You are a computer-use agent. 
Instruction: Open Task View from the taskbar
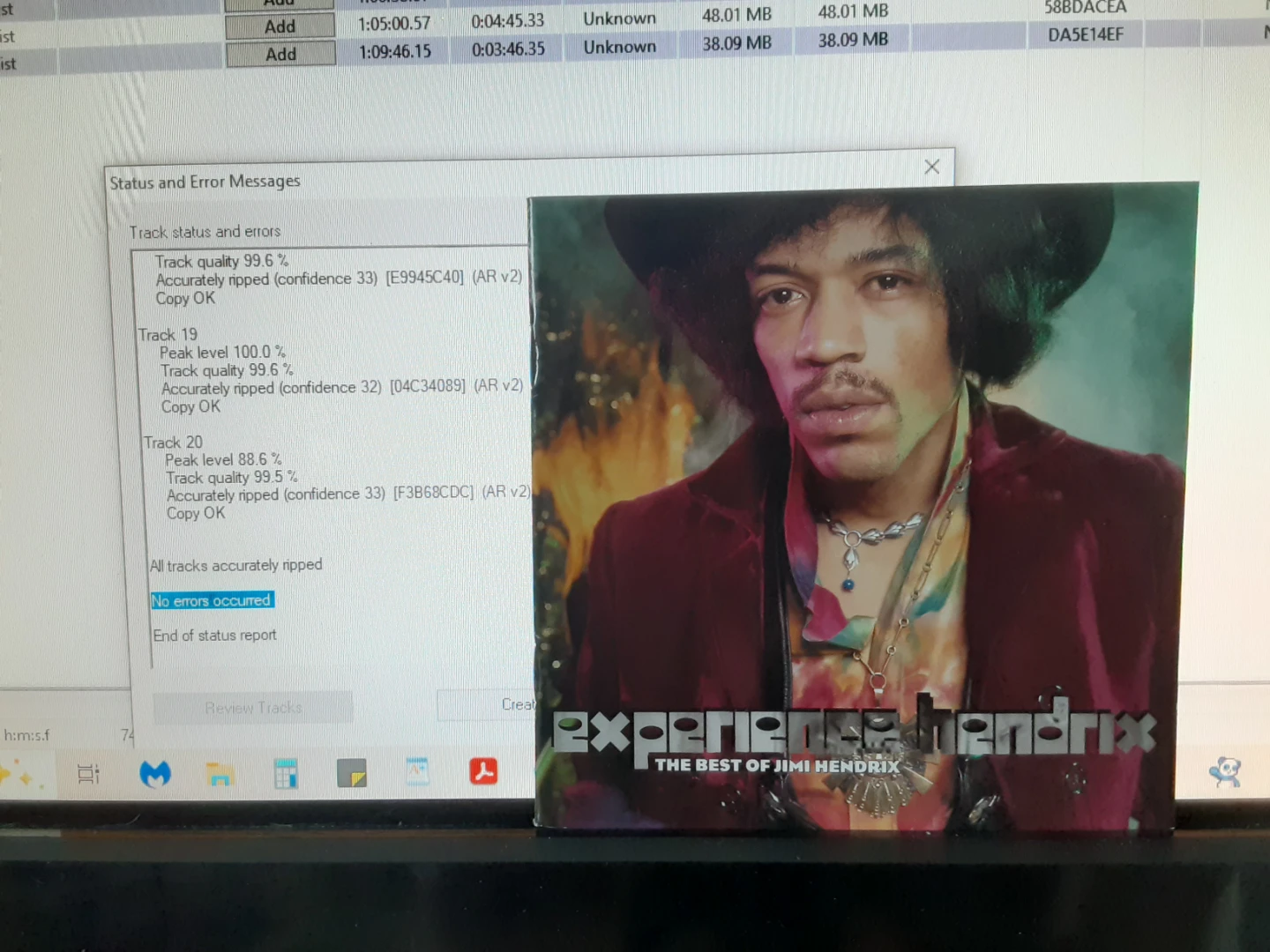(88, 774)
